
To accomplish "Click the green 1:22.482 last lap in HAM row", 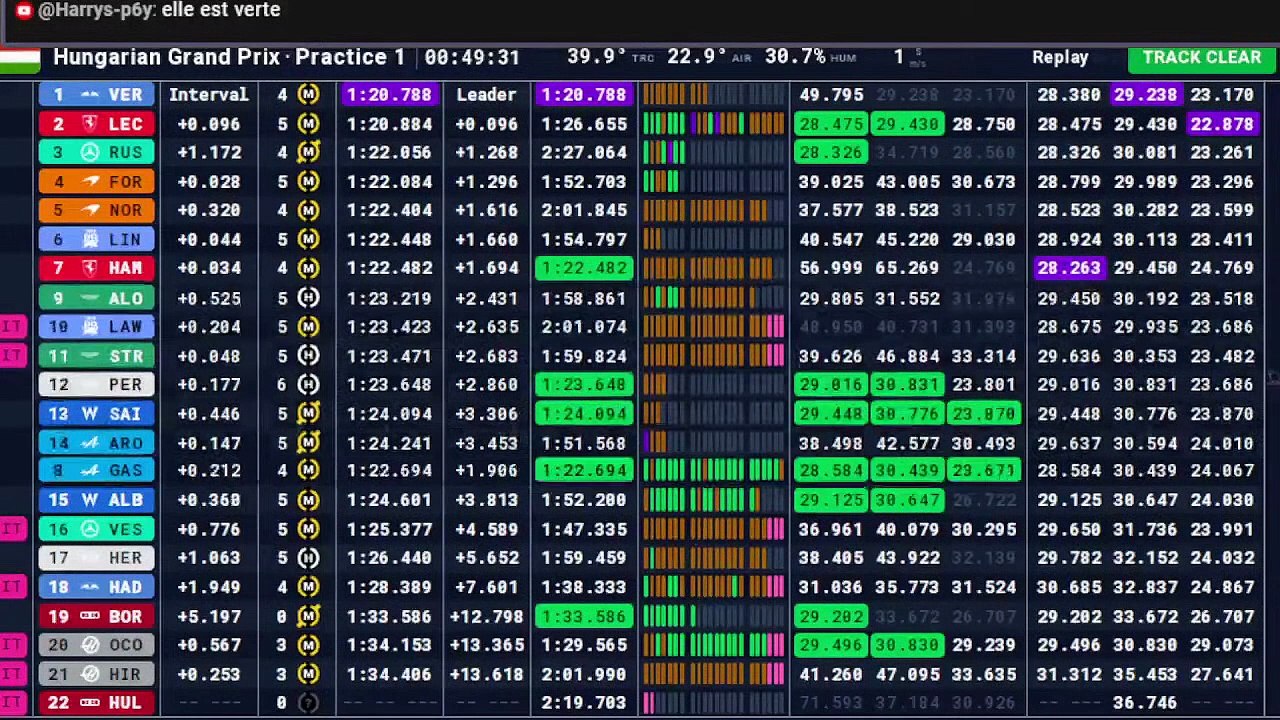I will tap(584, 269).
